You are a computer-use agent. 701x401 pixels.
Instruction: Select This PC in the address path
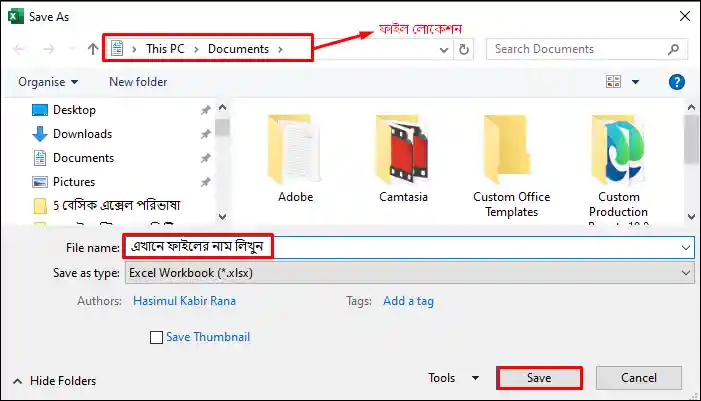pyautogui.click(x=165, y=49)
